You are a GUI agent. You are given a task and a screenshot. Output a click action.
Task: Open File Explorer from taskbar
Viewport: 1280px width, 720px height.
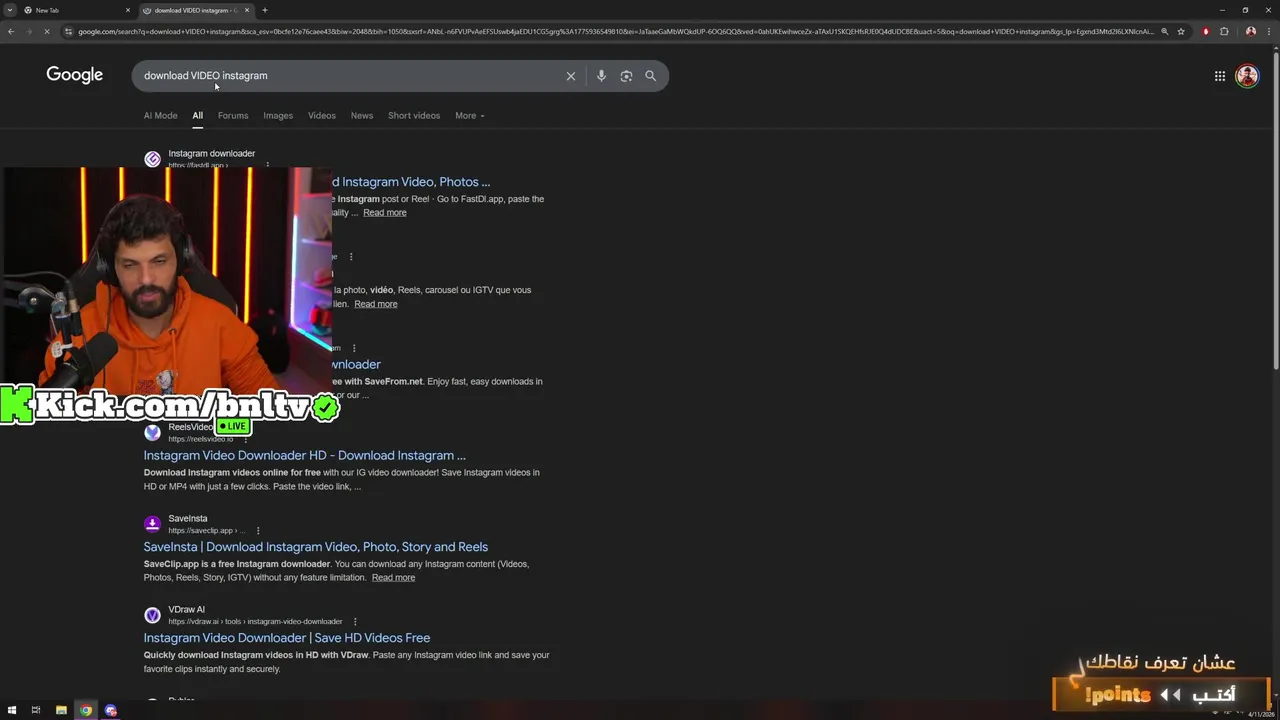pyautogui.click(x=61, y=711)
